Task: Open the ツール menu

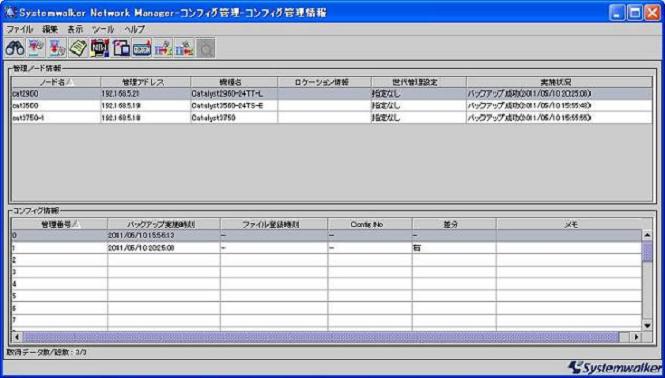Action: [103, 29]
